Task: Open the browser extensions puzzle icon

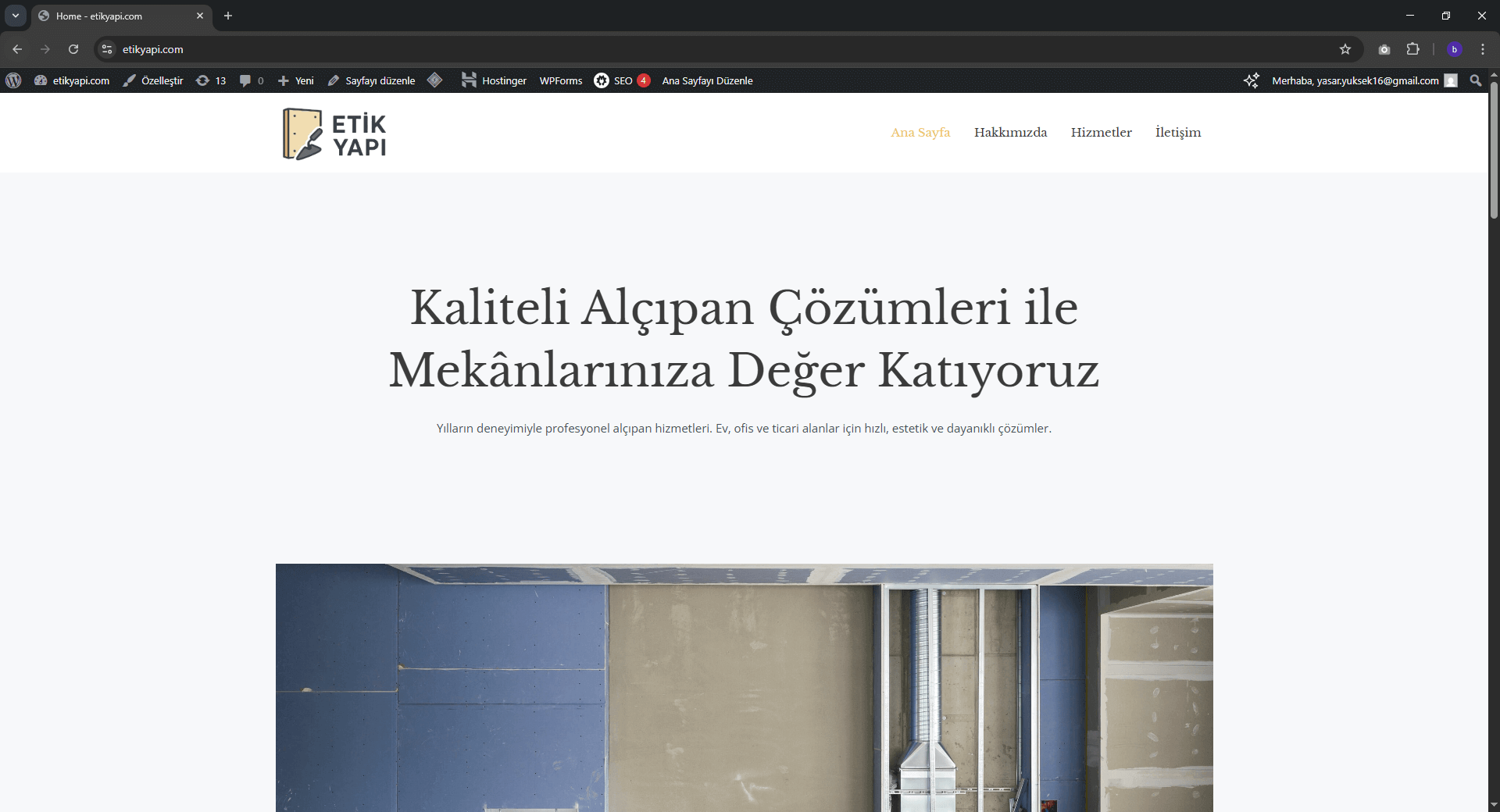Action: 1413,49
